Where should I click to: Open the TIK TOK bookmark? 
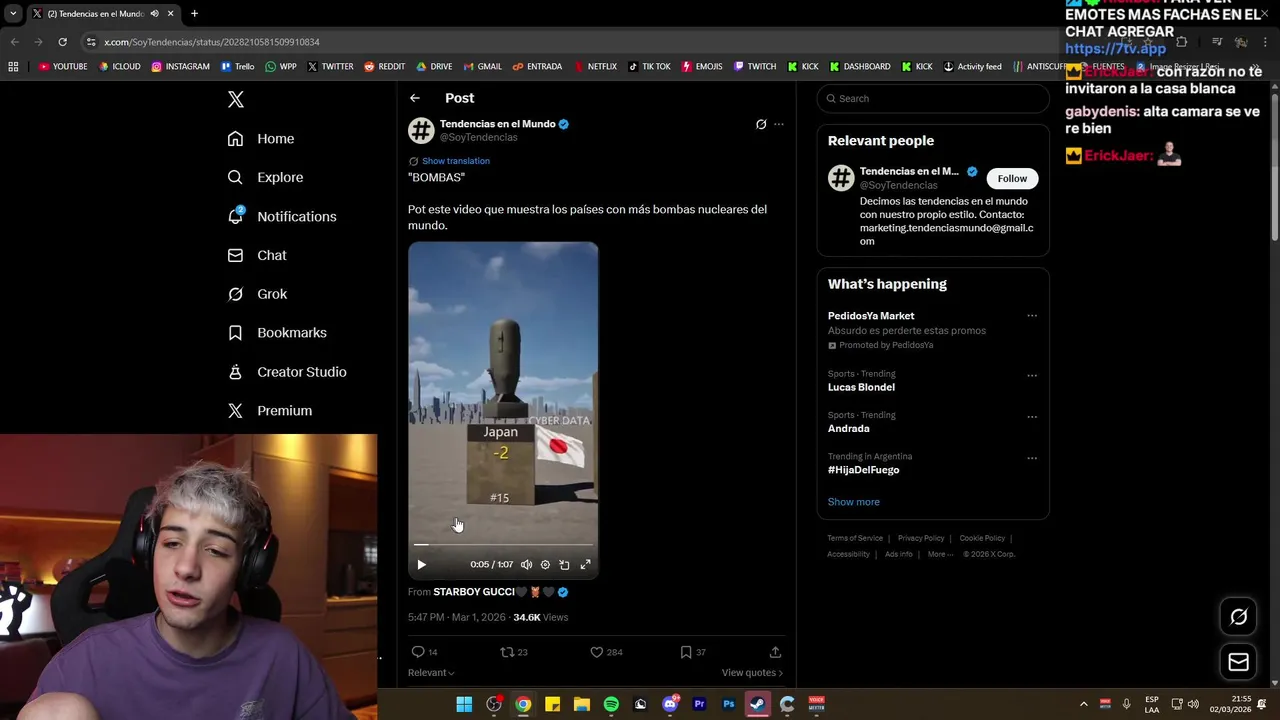pyautogui.click(x=648, y=67)
